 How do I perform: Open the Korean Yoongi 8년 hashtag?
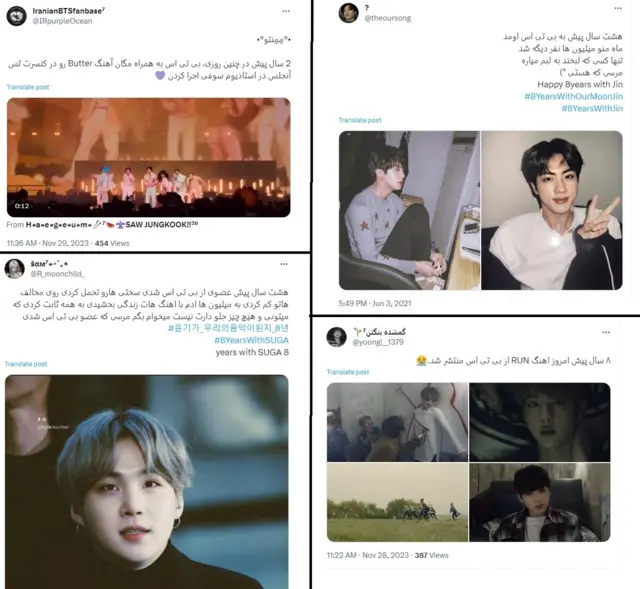pyautogui.click(x=229, y=328)
